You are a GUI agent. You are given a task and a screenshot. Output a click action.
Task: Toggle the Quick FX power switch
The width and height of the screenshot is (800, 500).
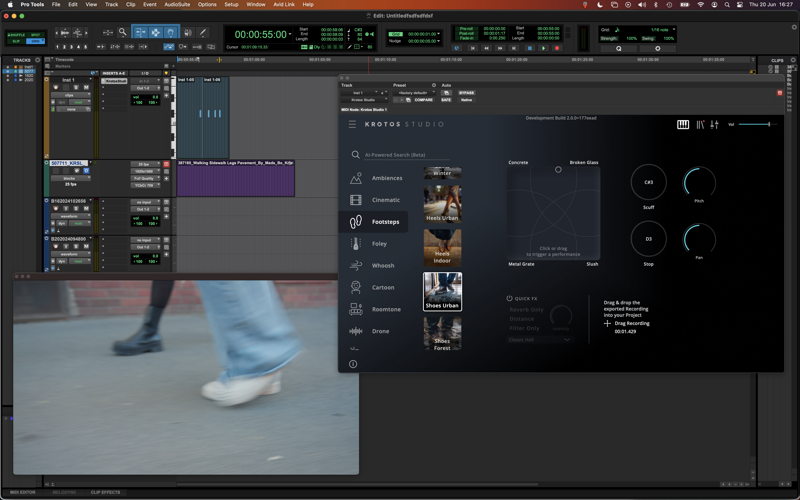click(x=509, y=298)
